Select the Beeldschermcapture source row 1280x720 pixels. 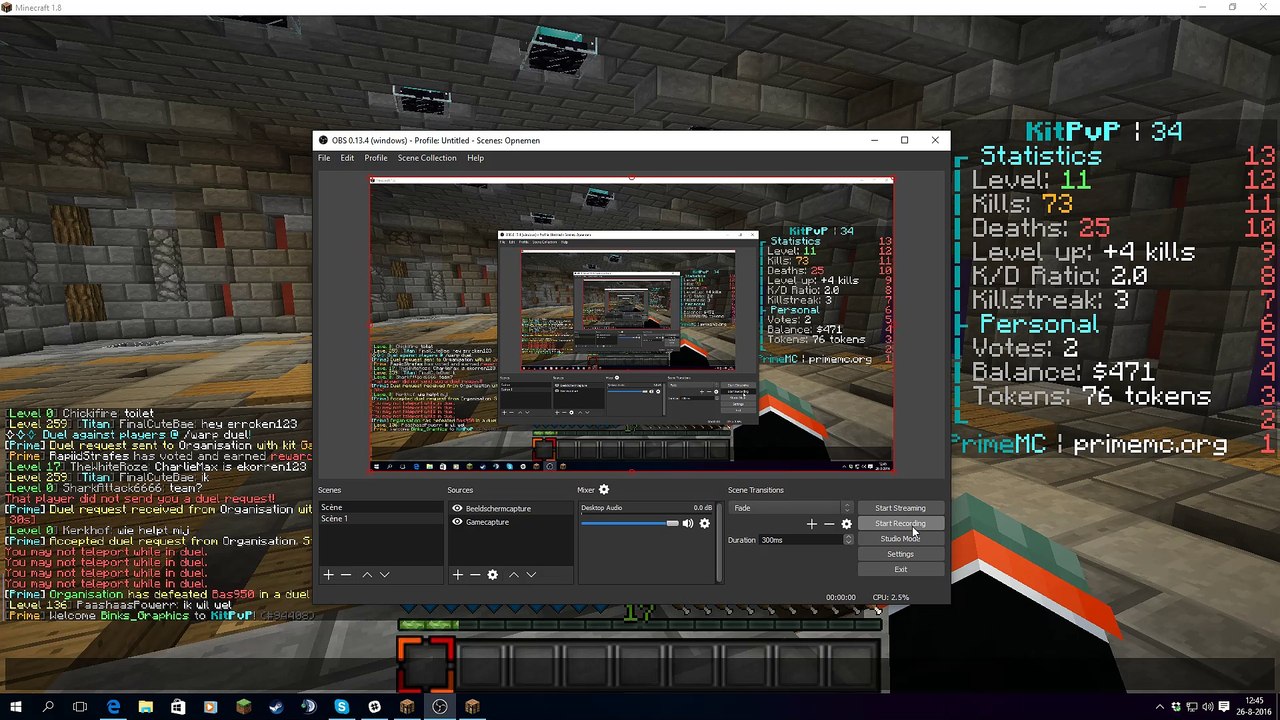[x=510, y=509]
